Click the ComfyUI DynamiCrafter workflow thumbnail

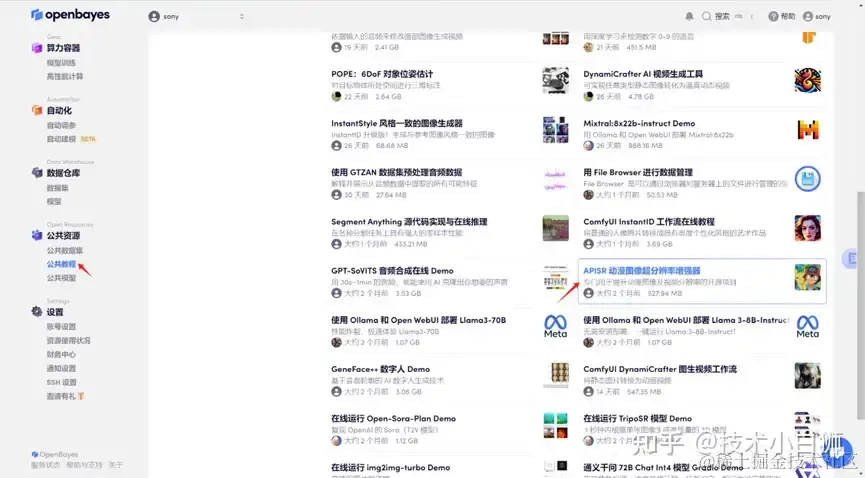[x=808, y=375]
